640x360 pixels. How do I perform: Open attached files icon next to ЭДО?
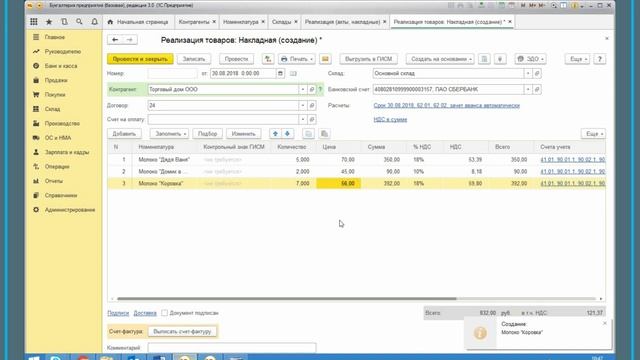click(x=500, y=59)
